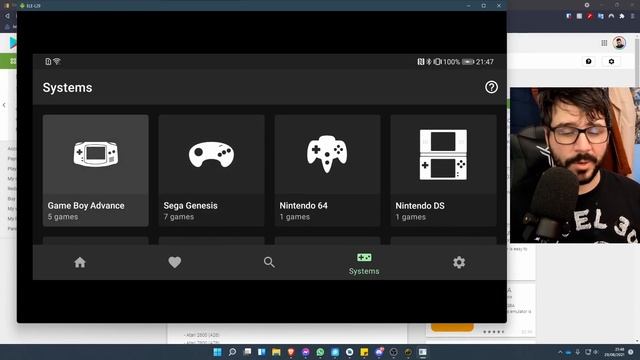Screen dimensions: 640x360
Task: Click the Wi-Fi status icon
Action: (57, 62)
